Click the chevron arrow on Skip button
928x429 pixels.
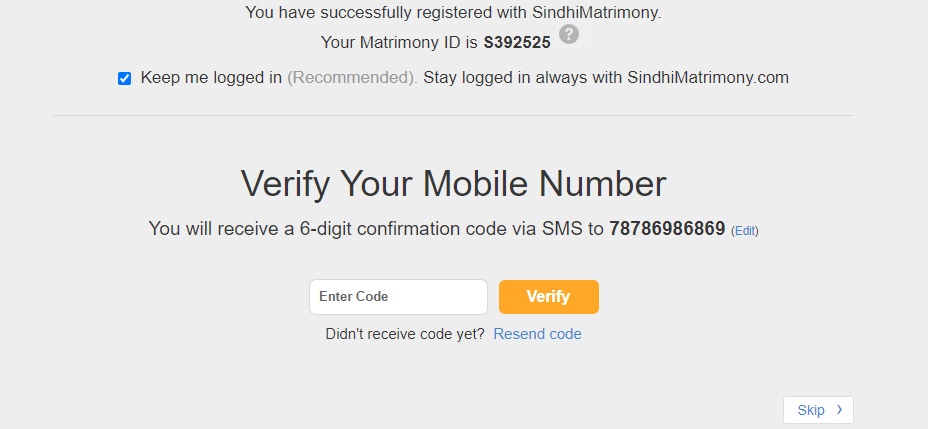(839, 409)
